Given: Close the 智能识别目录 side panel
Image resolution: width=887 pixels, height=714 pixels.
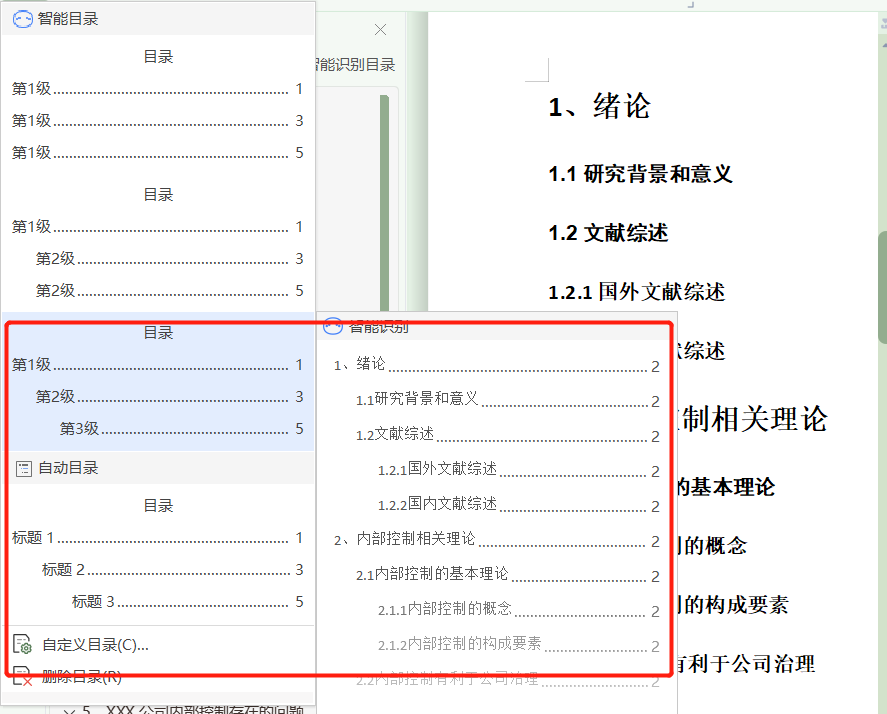Looking at the screenshot, I should pyautogui.click(x=381, y=29).
